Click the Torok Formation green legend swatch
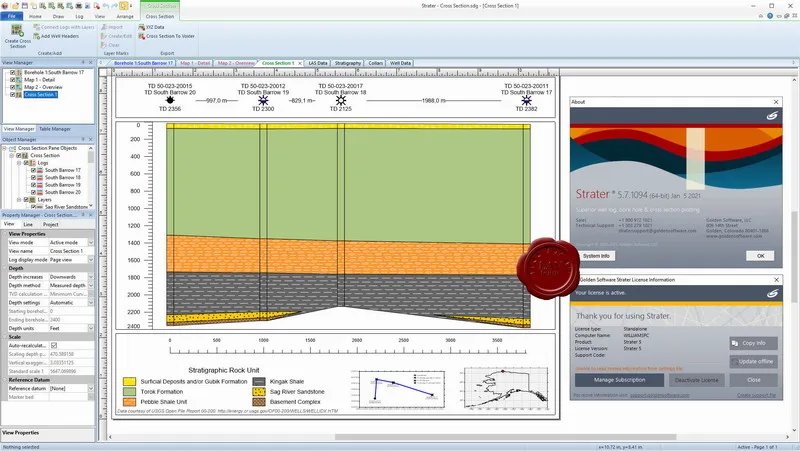This screenshot has height=451, width=800. pyautogui.click(x=130, y=392)
